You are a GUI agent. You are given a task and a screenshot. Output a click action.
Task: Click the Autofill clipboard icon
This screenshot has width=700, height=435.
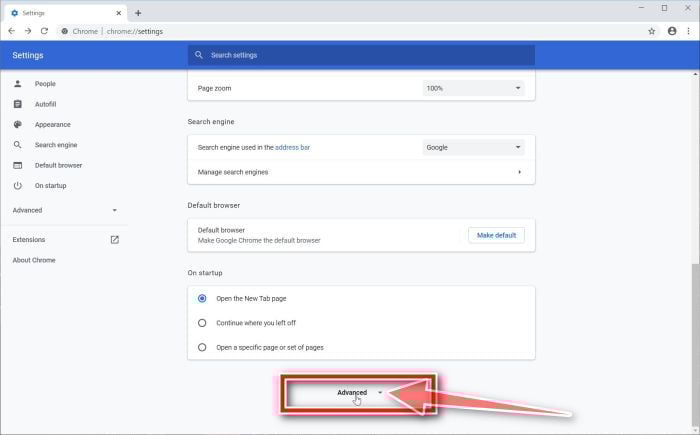(x=17, y=104)
